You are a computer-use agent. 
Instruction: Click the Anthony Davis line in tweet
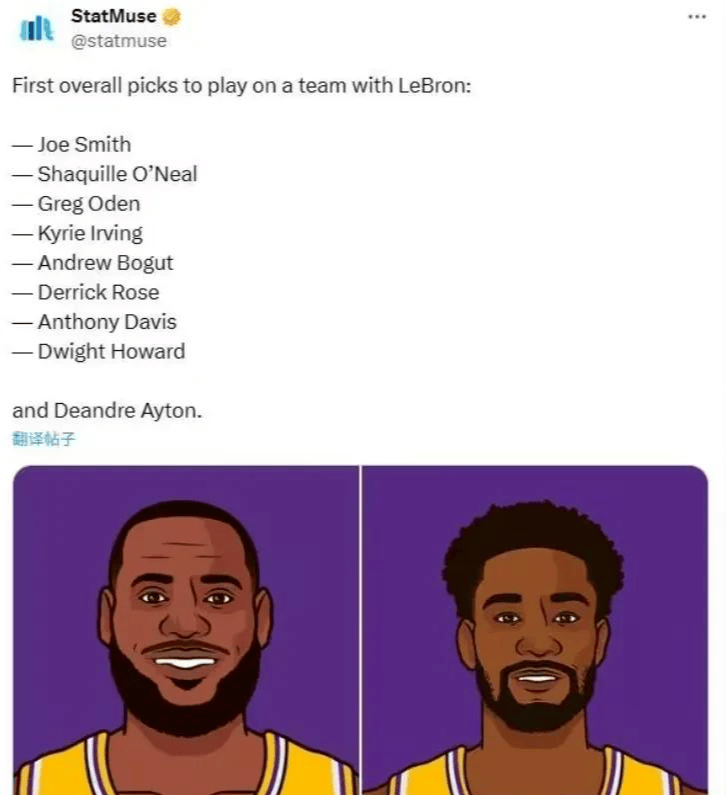click(x=94, y=322)
